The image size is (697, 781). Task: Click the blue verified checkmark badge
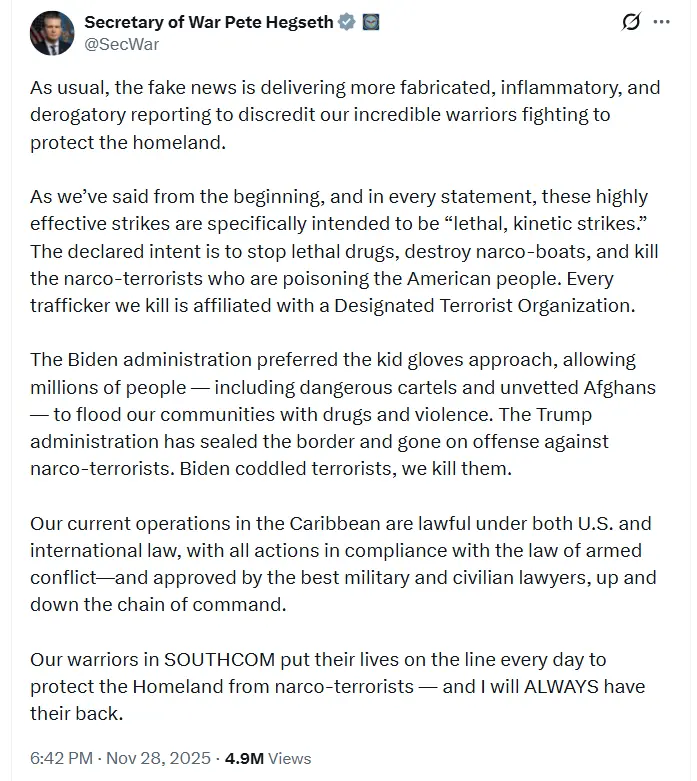pyautogui.click(x=347, y=22)
